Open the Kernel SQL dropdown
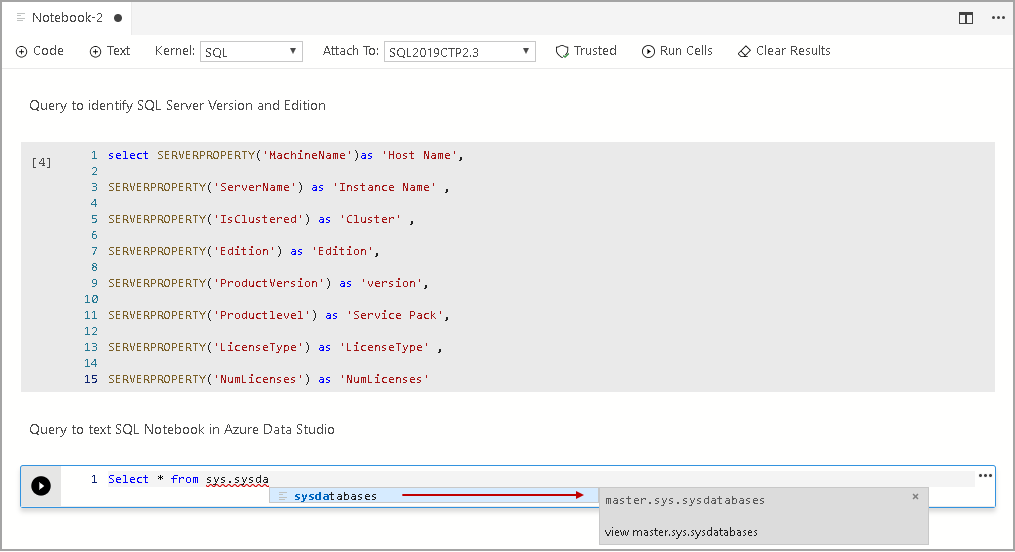The width and height of the screenshot is (1015, 552). coord(251,52)
